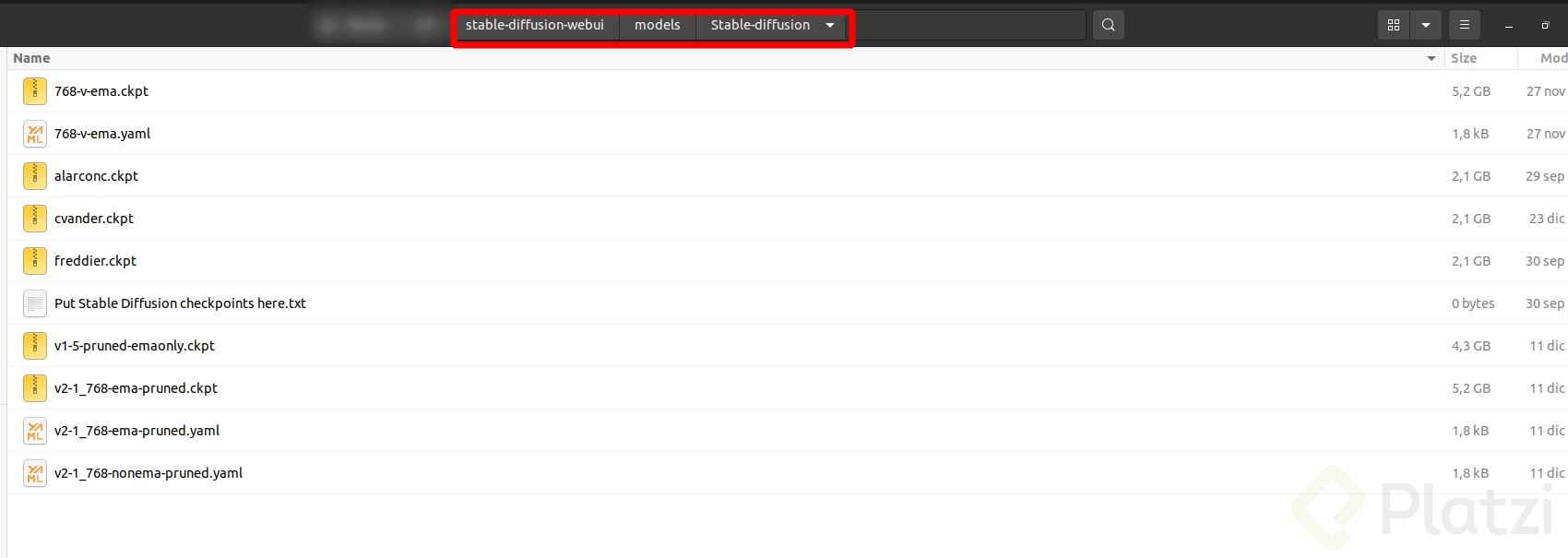This screenshot has width=1568, height=558.
Task: Navigate to the models path segment
Action: pos(658,25)
